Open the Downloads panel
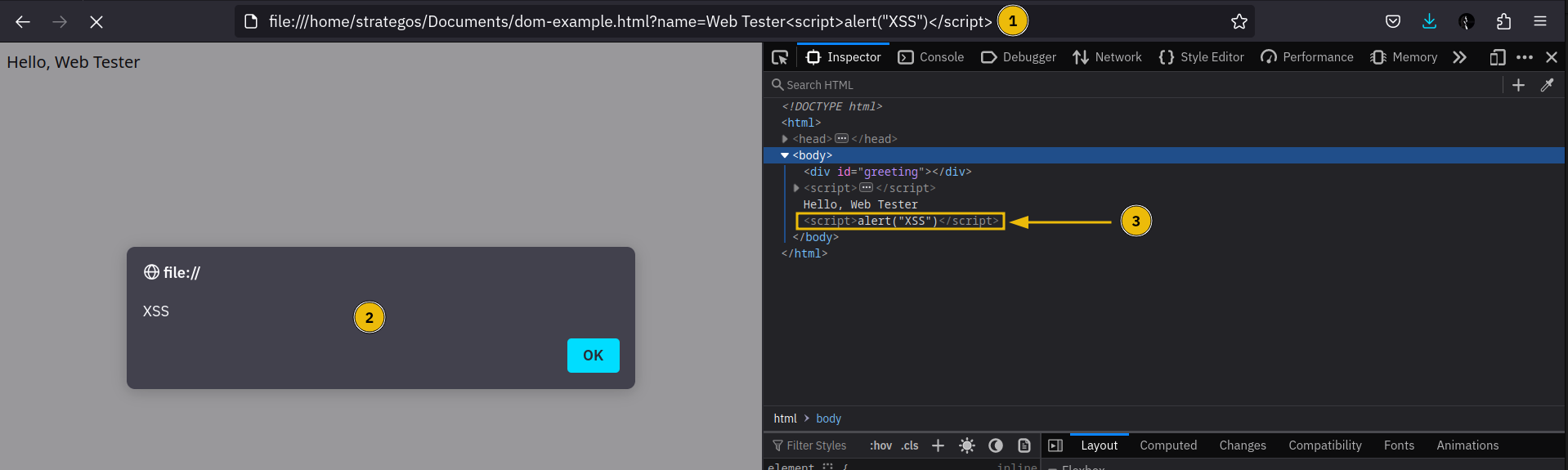 click(x=1429, y=22)
